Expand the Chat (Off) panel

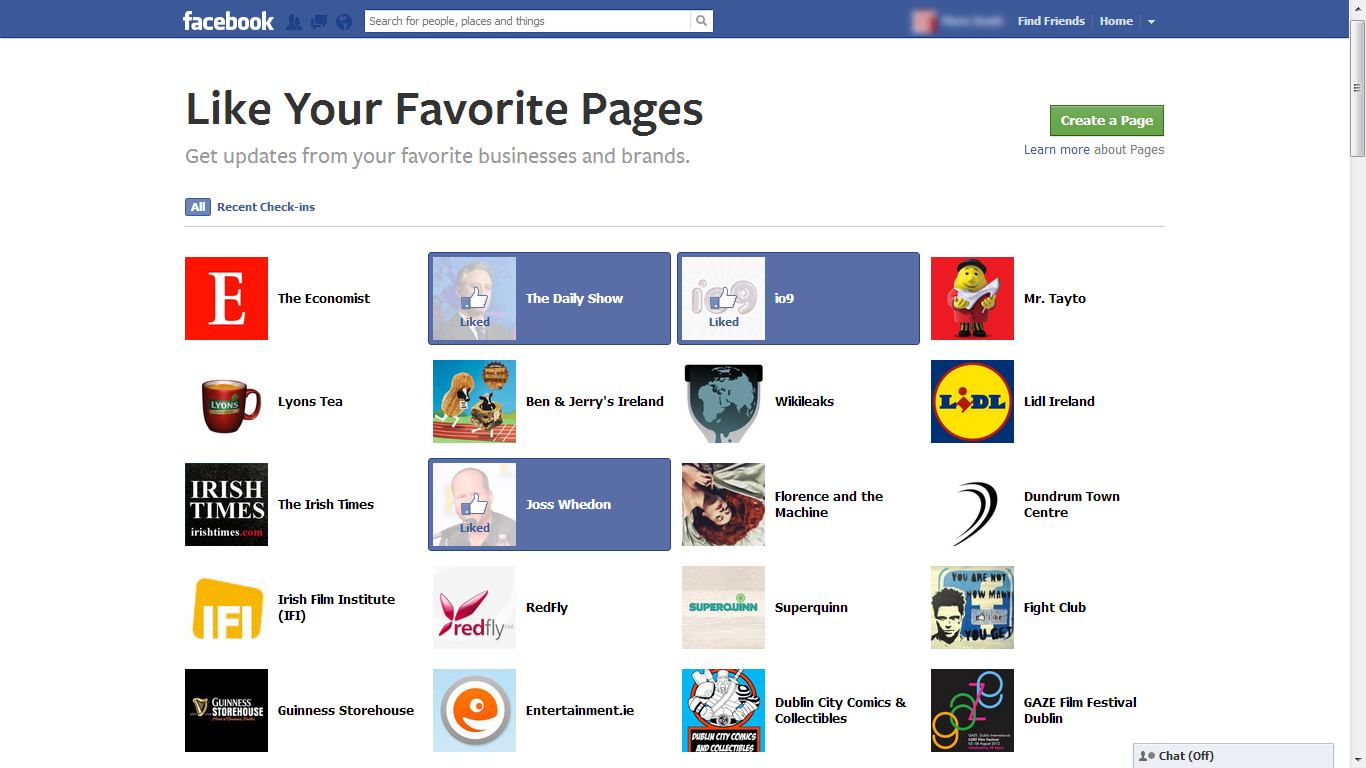tap(1232, 756)
